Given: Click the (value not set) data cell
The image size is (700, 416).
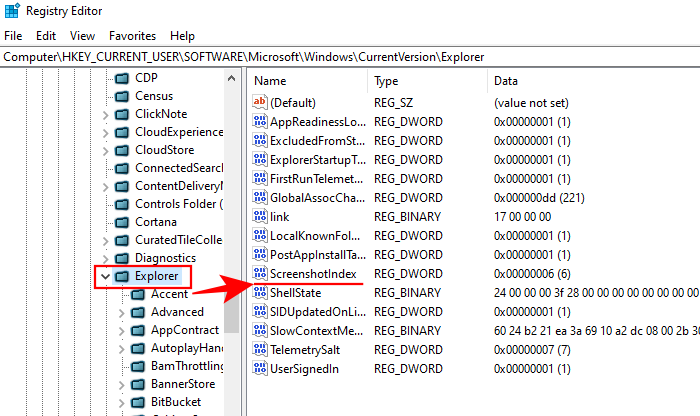Looking at the screenshot, I should click(x=531, y=103).
